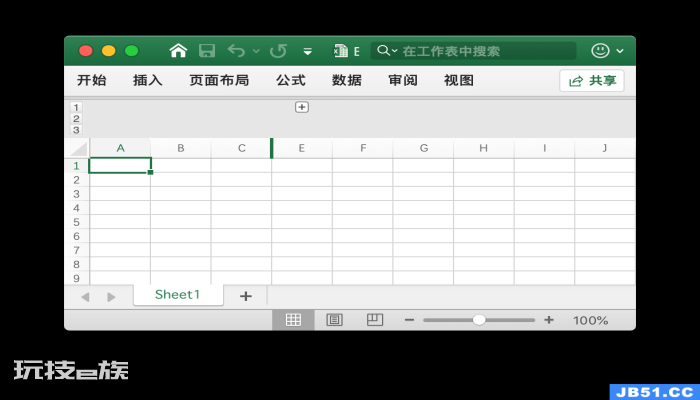Select row 7 header
The width and height of the screenshot is (700, 400).
pyautogui.click(x=76, y=250)
